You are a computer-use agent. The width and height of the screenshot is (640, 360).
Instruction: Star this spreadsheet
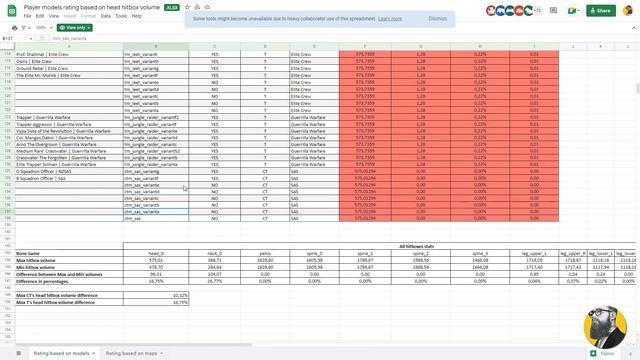pos(187,7)
